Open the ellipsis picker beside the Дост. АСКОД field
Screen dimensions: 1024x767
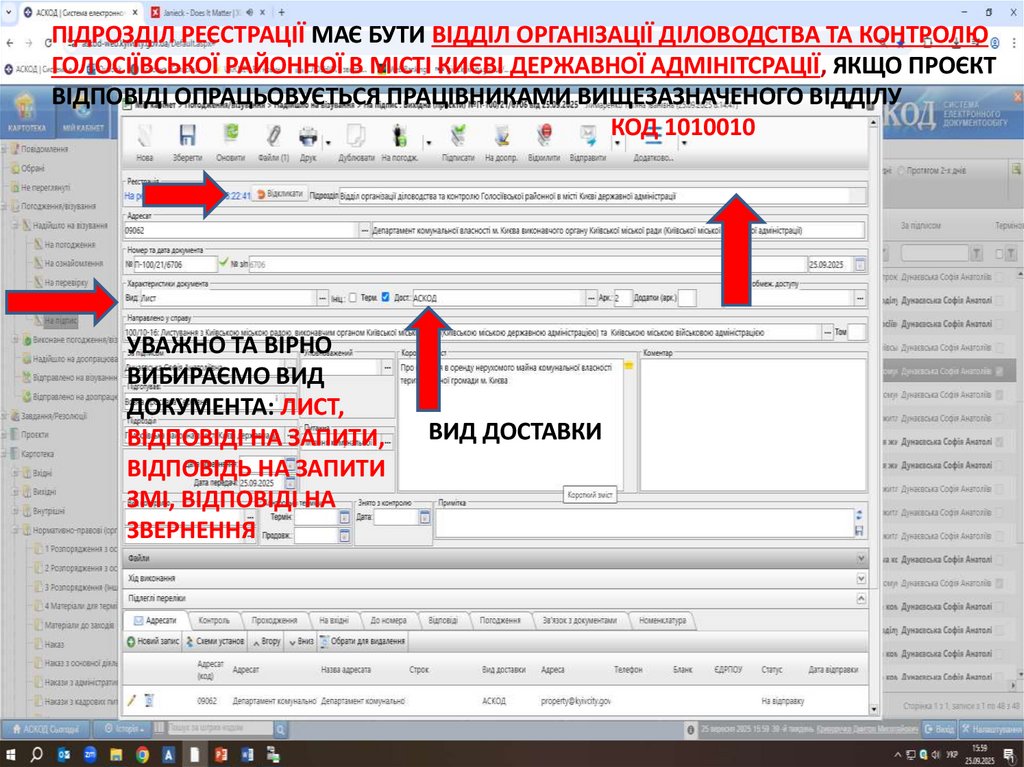pyautogui.click(x=591, y=298)
